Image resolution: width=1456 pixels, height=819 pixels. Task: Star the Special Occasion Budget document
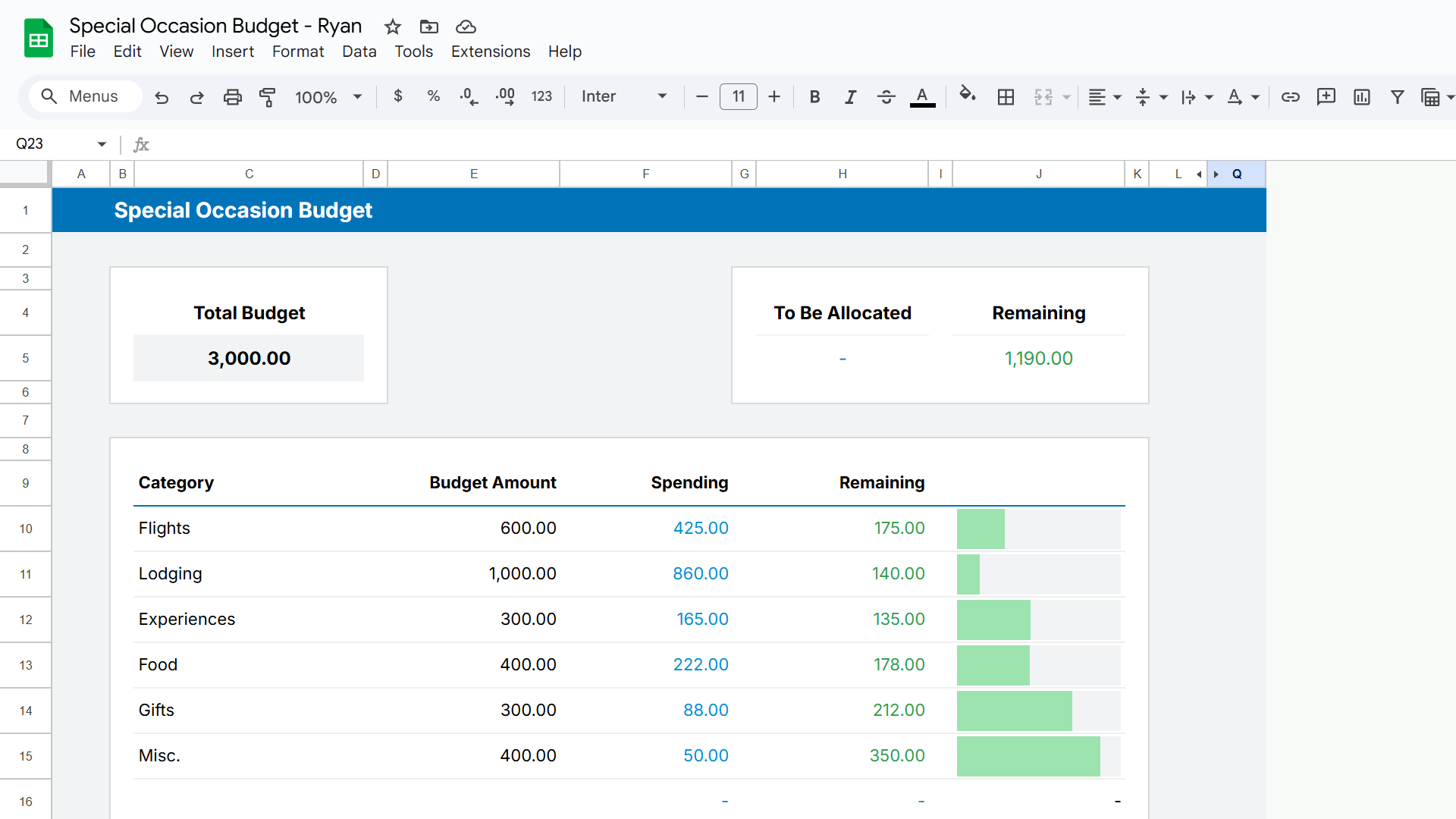coord(392,27)
